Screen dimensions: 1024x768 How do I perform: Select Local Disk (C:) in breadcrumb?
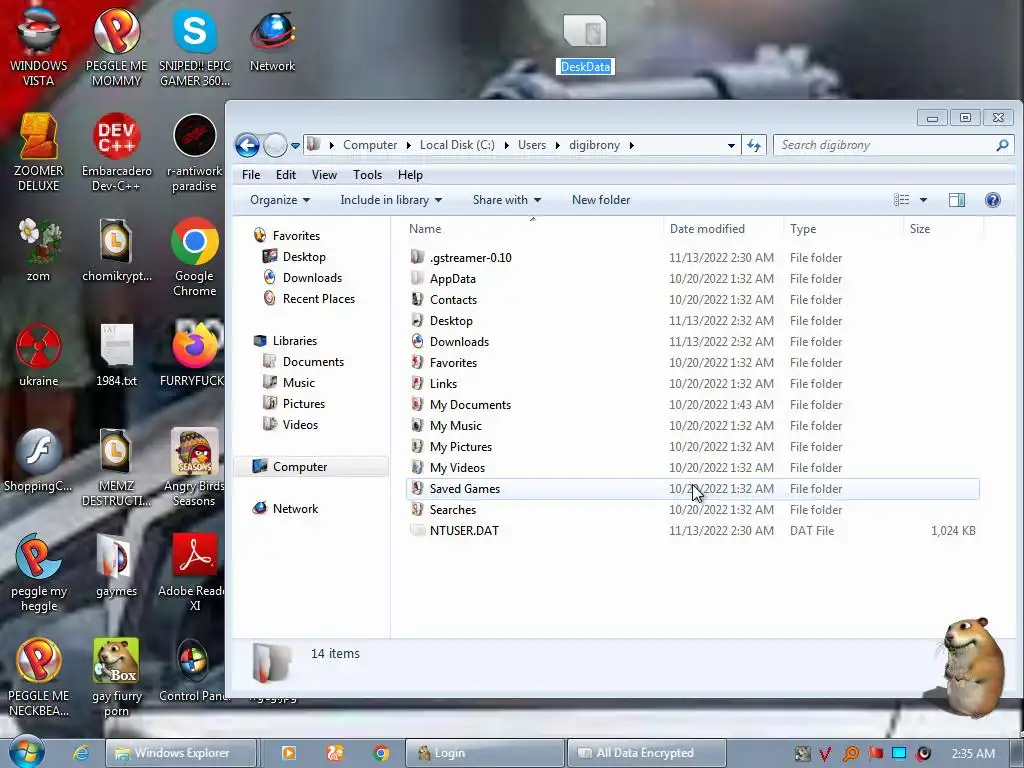click(457, 145)
